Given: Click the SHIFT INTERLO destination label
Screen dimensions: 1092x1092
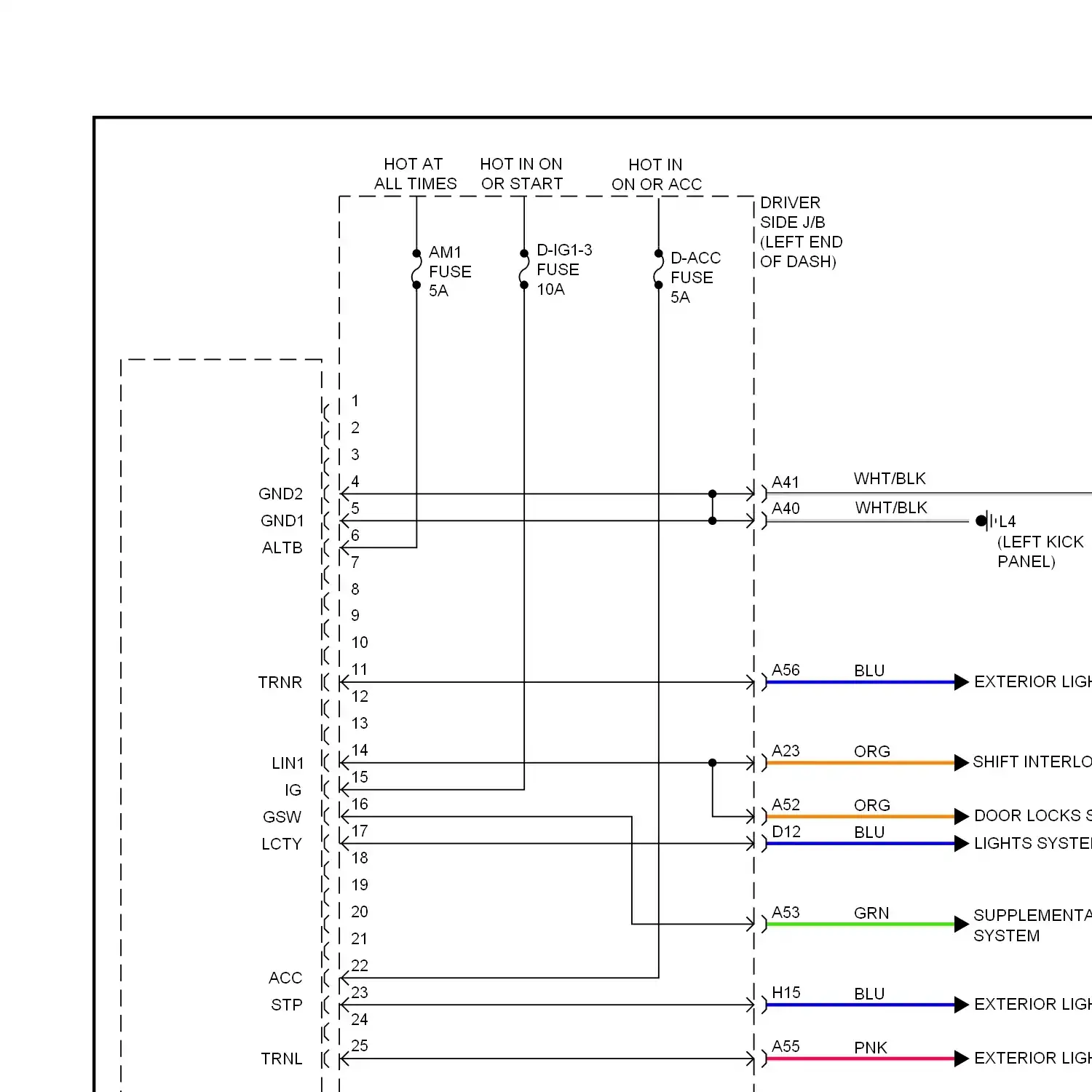Looking at the screenshot, I should tap(1032, 761).
